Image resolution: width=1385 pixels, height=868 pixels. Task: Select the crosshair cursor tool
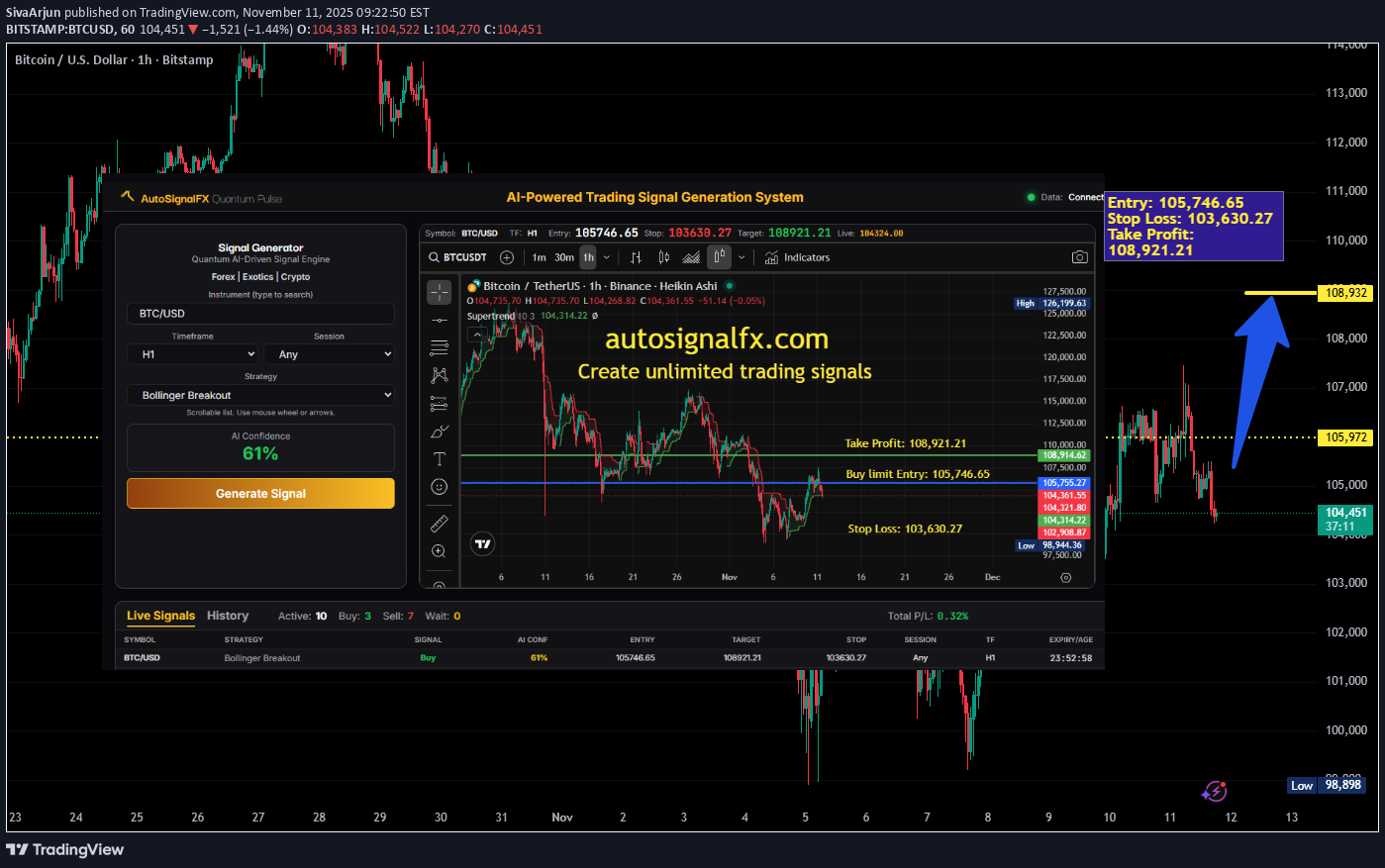pyautogui.click(x=440, y=292)
